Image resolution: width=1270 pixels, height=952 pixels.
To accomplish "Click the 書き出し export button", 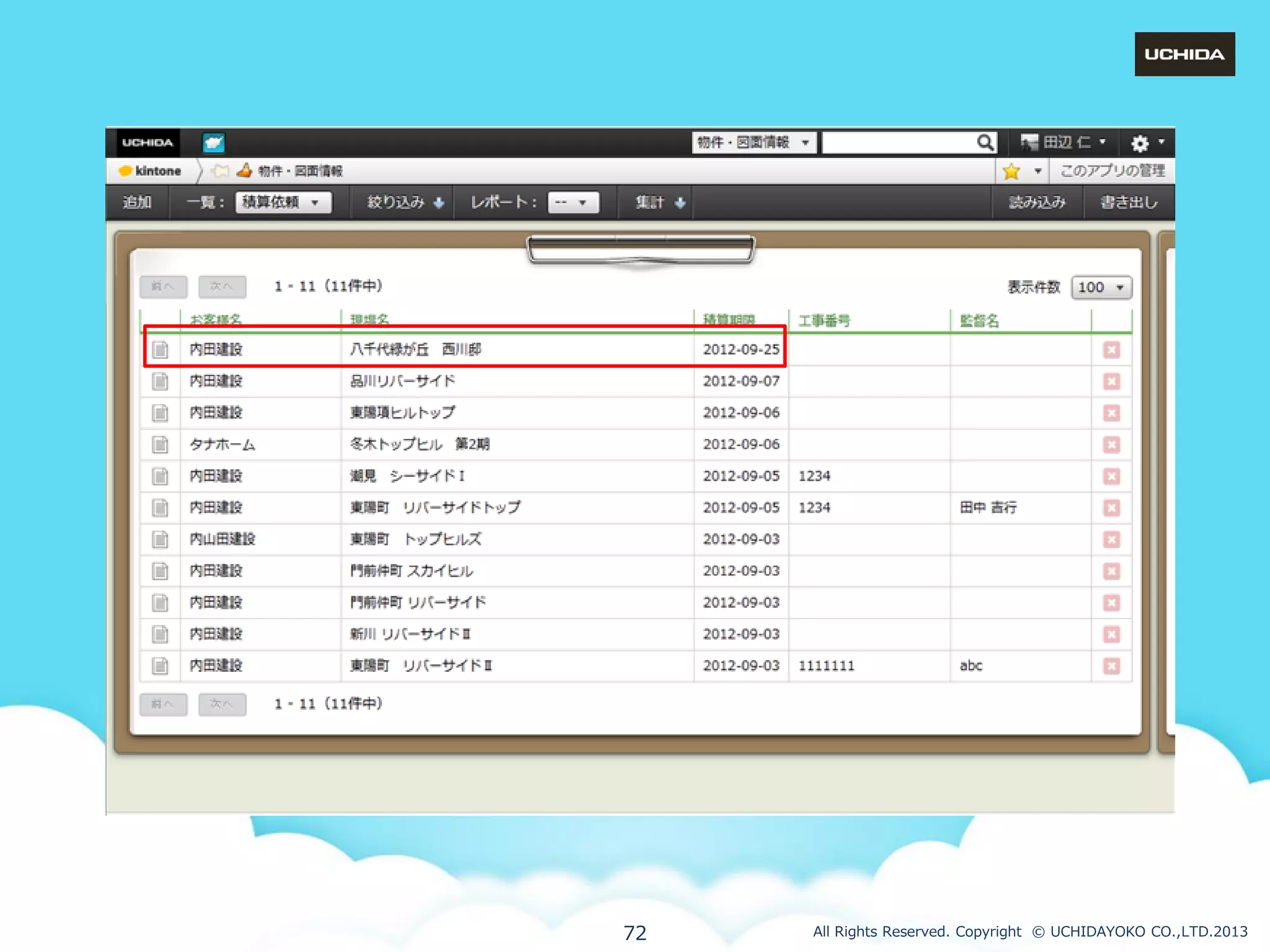I will [x=1128, y=202].
